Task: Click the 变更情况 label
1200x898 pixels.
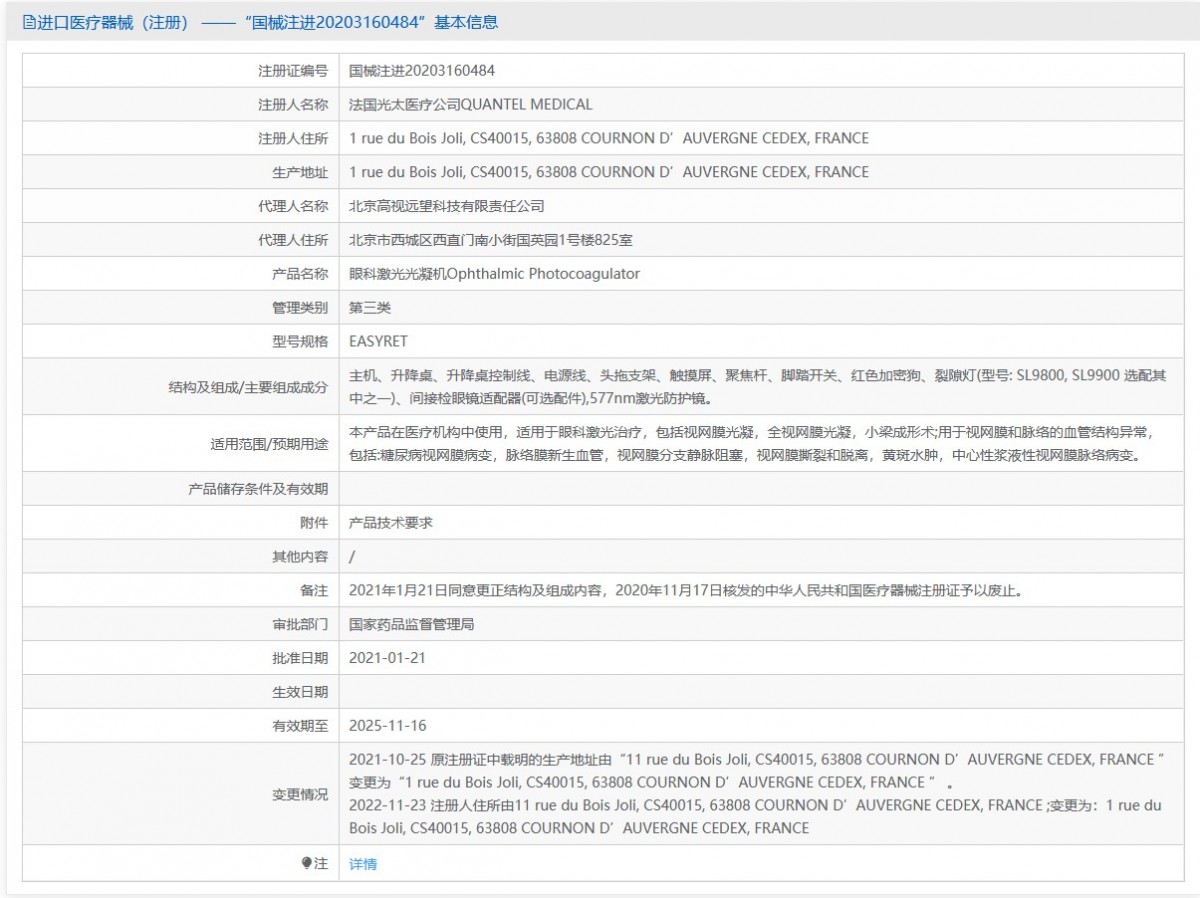Action: [300, 794]
